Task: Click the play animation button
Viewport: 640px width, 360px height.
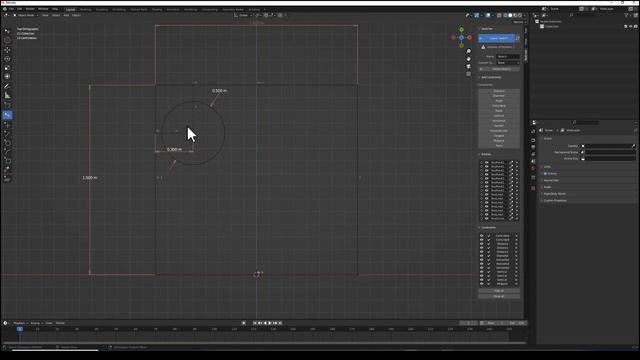Action: [x=269, y=323]
